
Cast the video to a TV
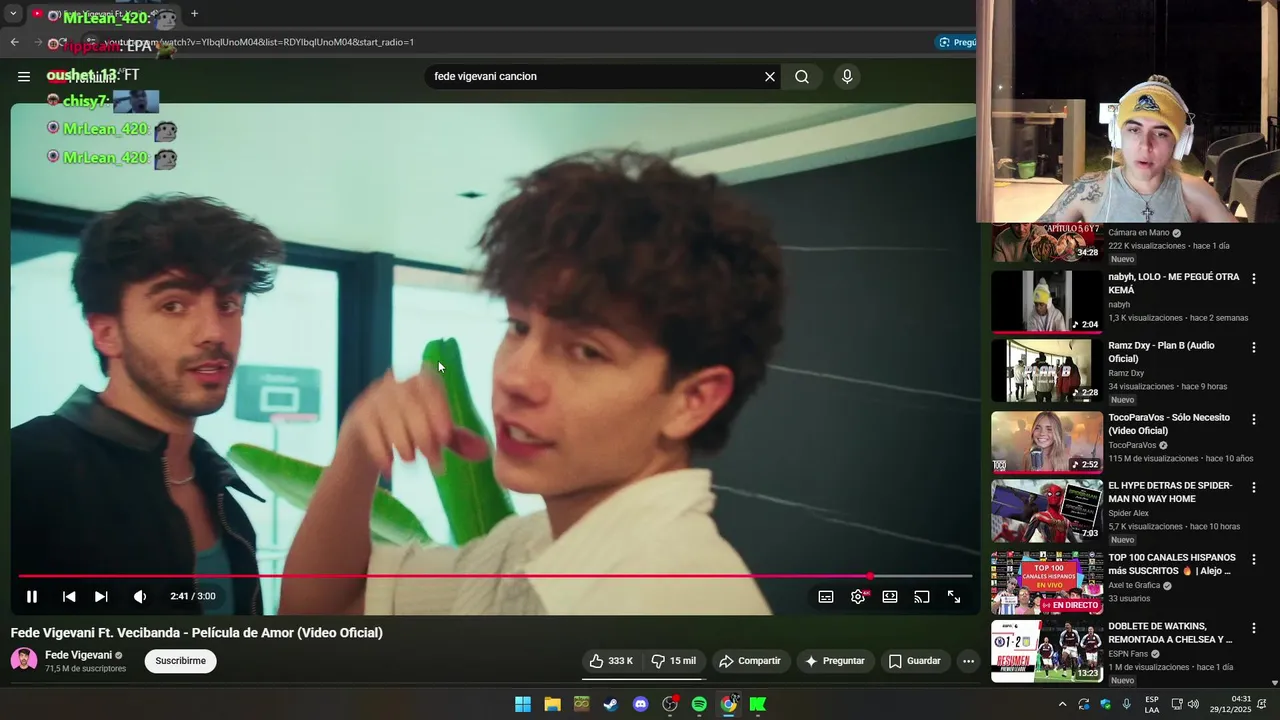coord(922,597)
